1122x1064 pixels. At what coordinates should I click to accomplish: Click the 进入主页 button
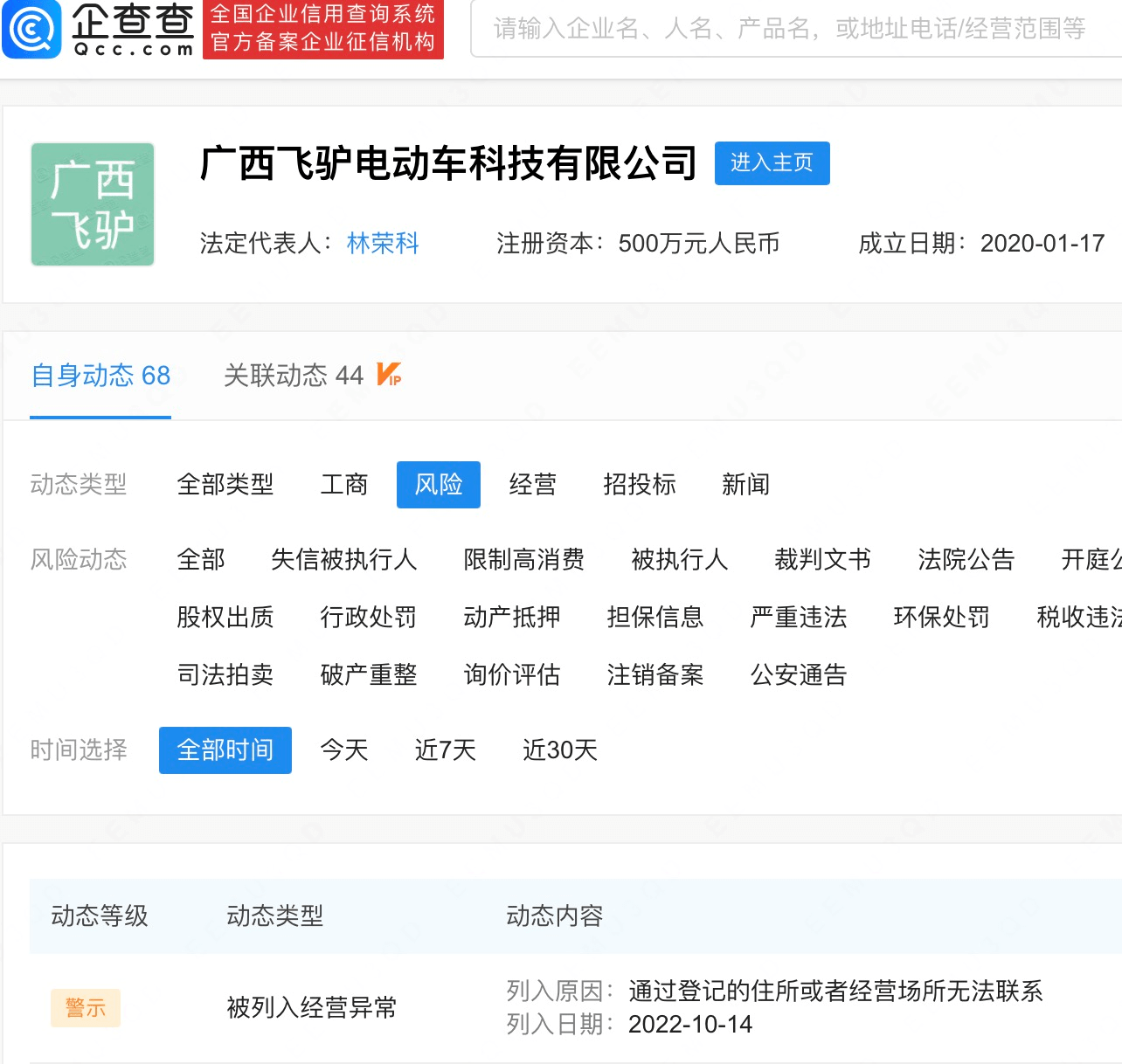click(x=772, y=162)
